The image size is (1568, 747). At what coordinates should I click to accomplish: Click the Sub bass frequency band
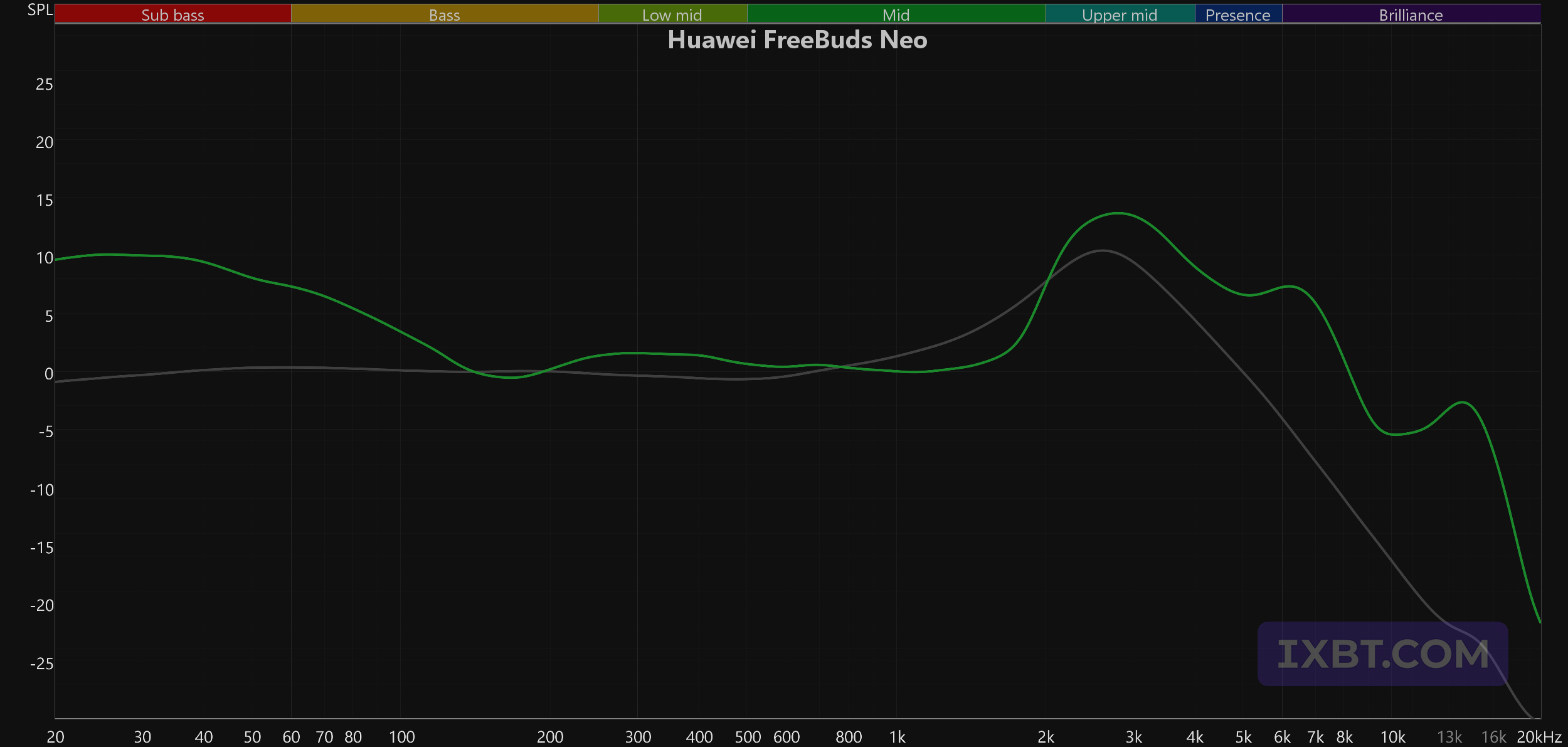point(173,14)
